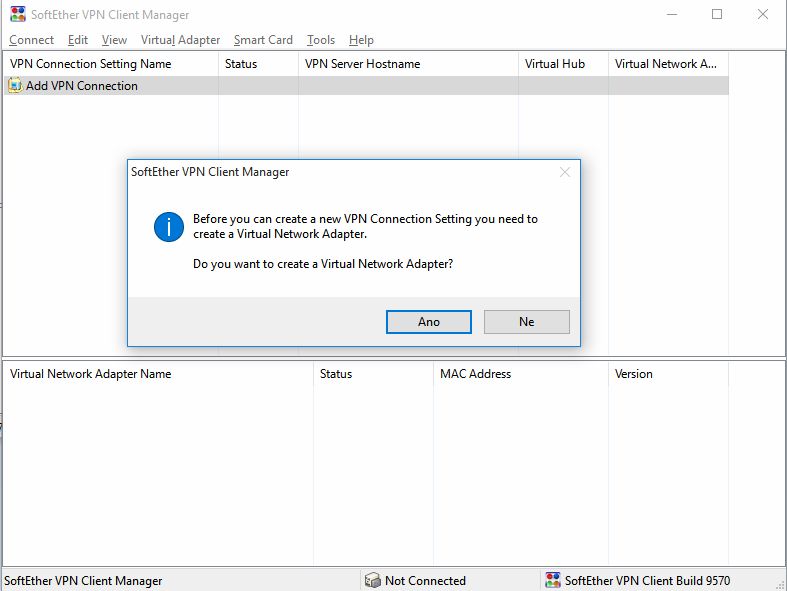The image size is (787, 591).
Task: Maximize the main window
Action: point(717,14)
